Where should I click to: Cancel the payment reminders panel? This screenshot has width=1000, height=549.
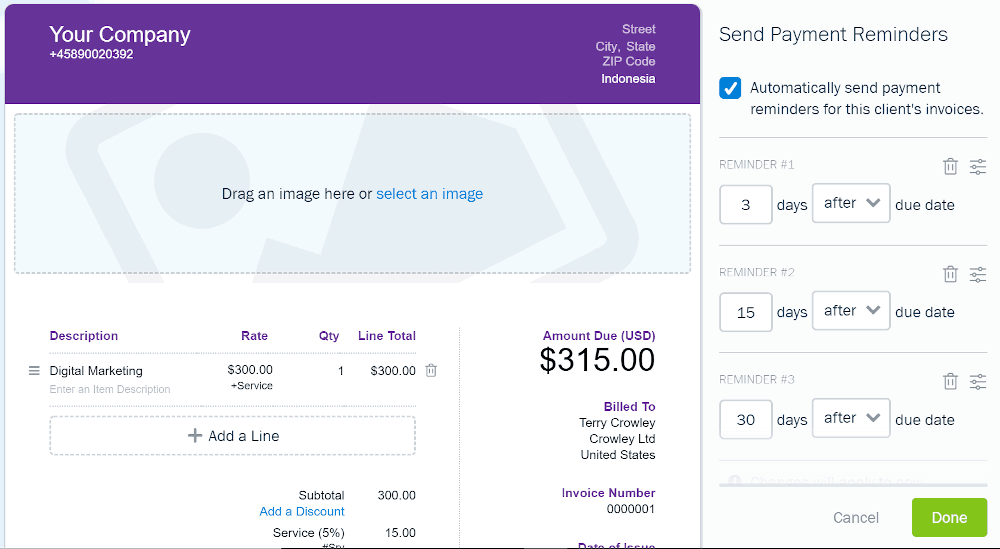[856, 518]
